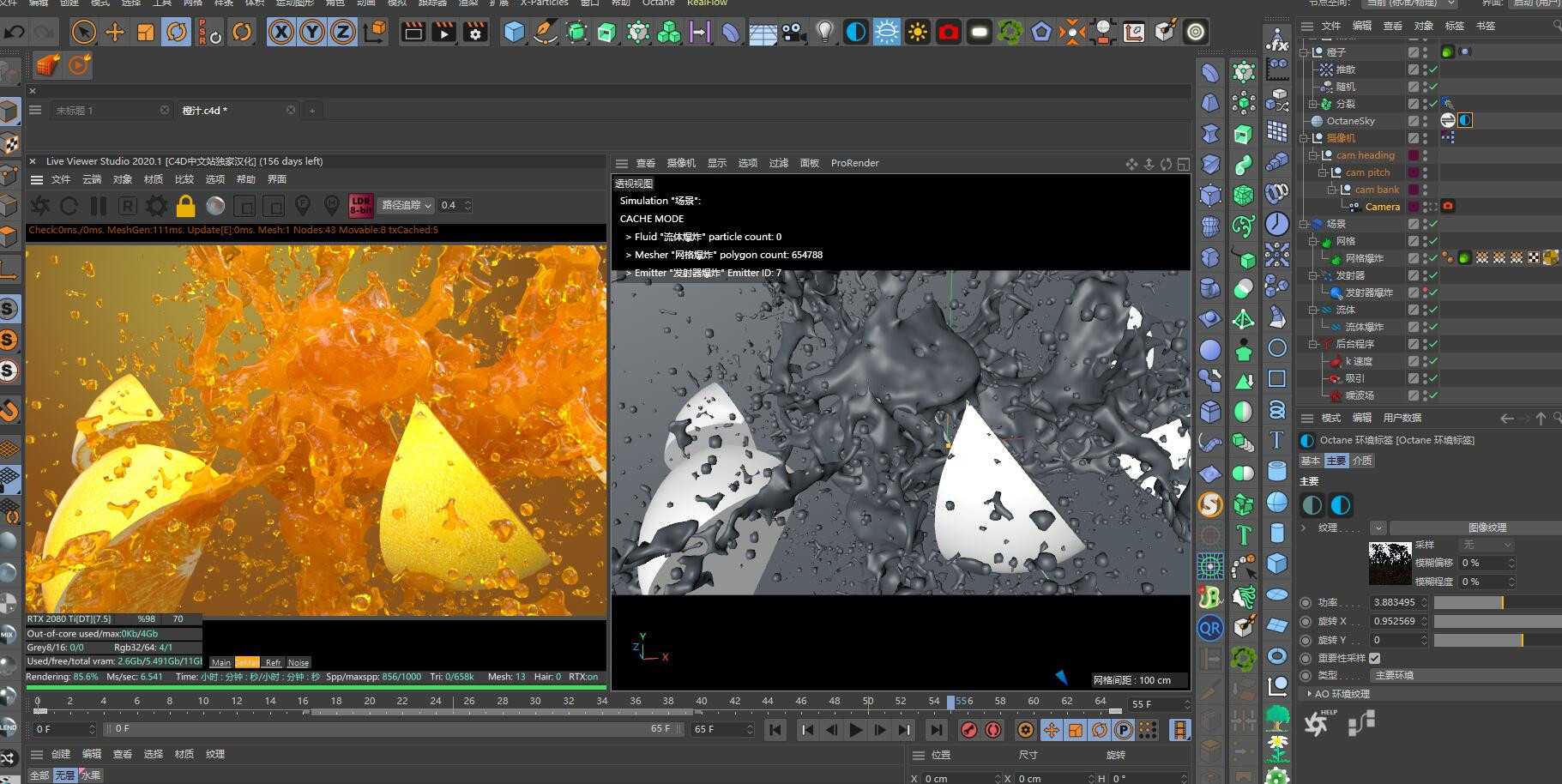Open Octane settings gear in Live Viewer
The image size is (1562, 784).
pos(156,205)
